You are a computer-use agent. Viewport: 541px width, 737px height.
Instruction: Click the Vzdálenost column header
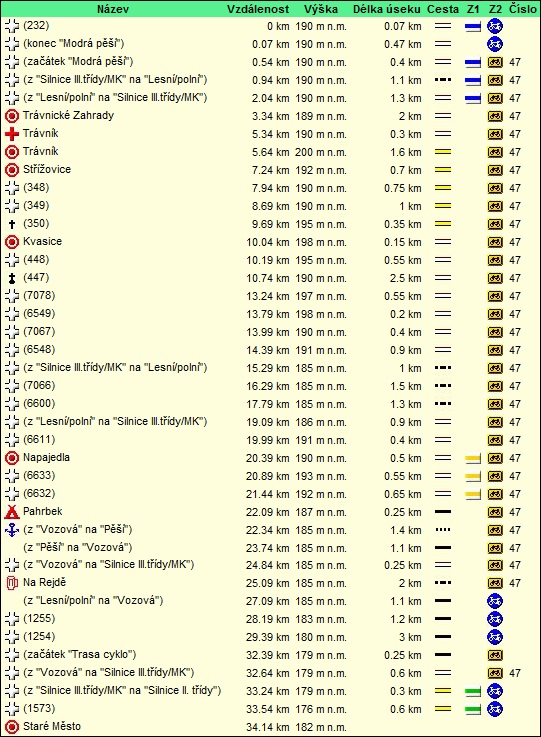258,9
